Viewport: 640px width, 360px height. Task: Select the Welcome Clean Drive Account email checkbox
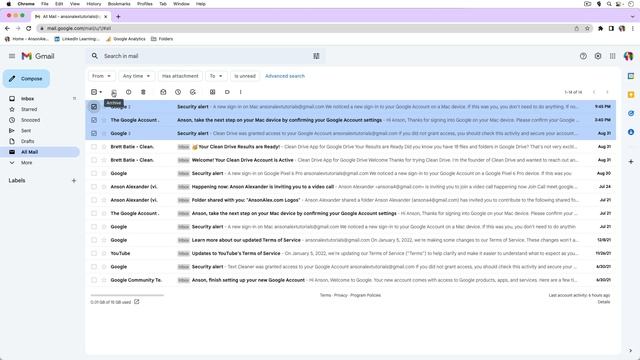coord(94,160)
